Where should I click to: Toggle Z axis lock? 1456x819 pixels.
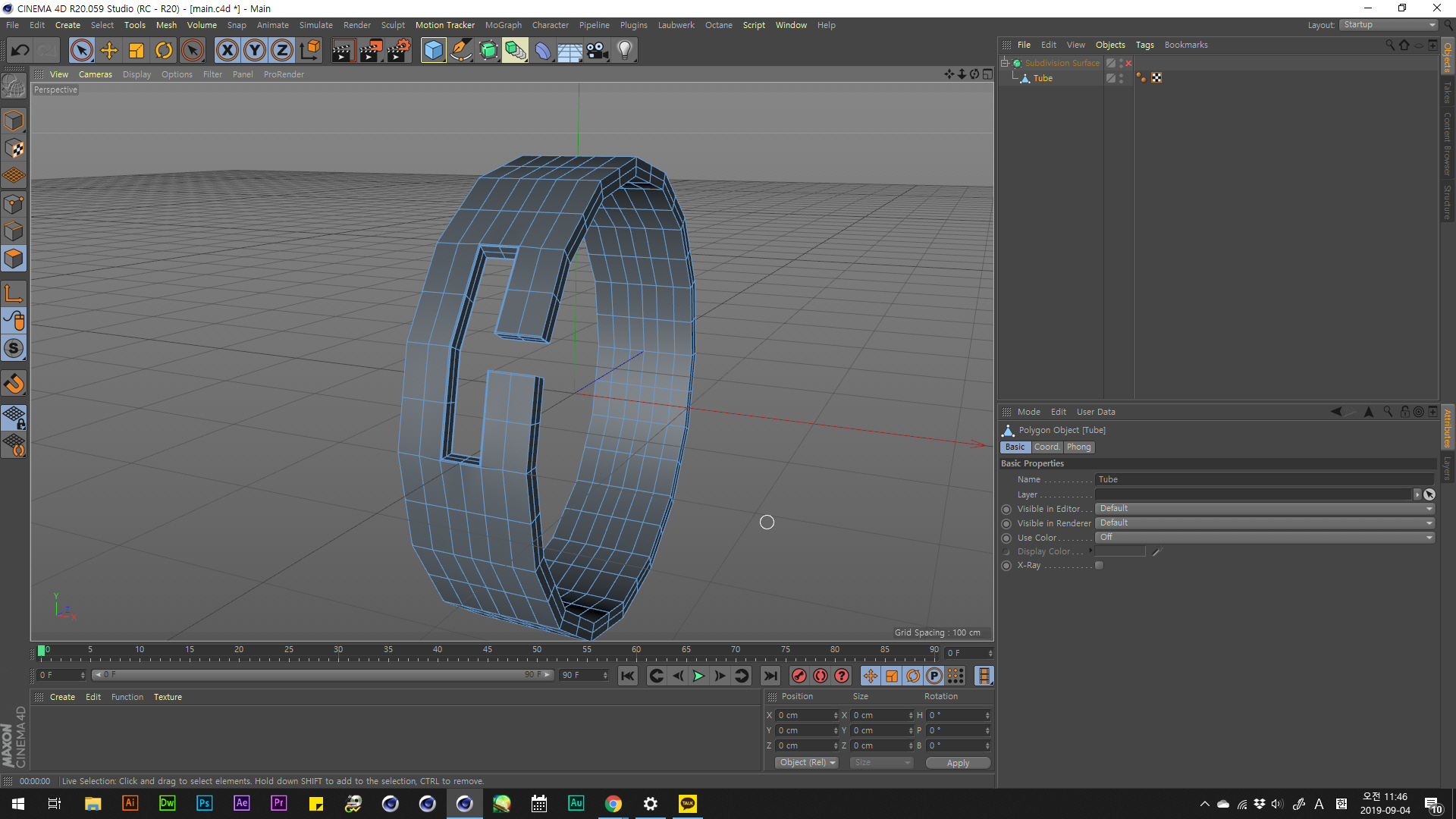point(282,51)
